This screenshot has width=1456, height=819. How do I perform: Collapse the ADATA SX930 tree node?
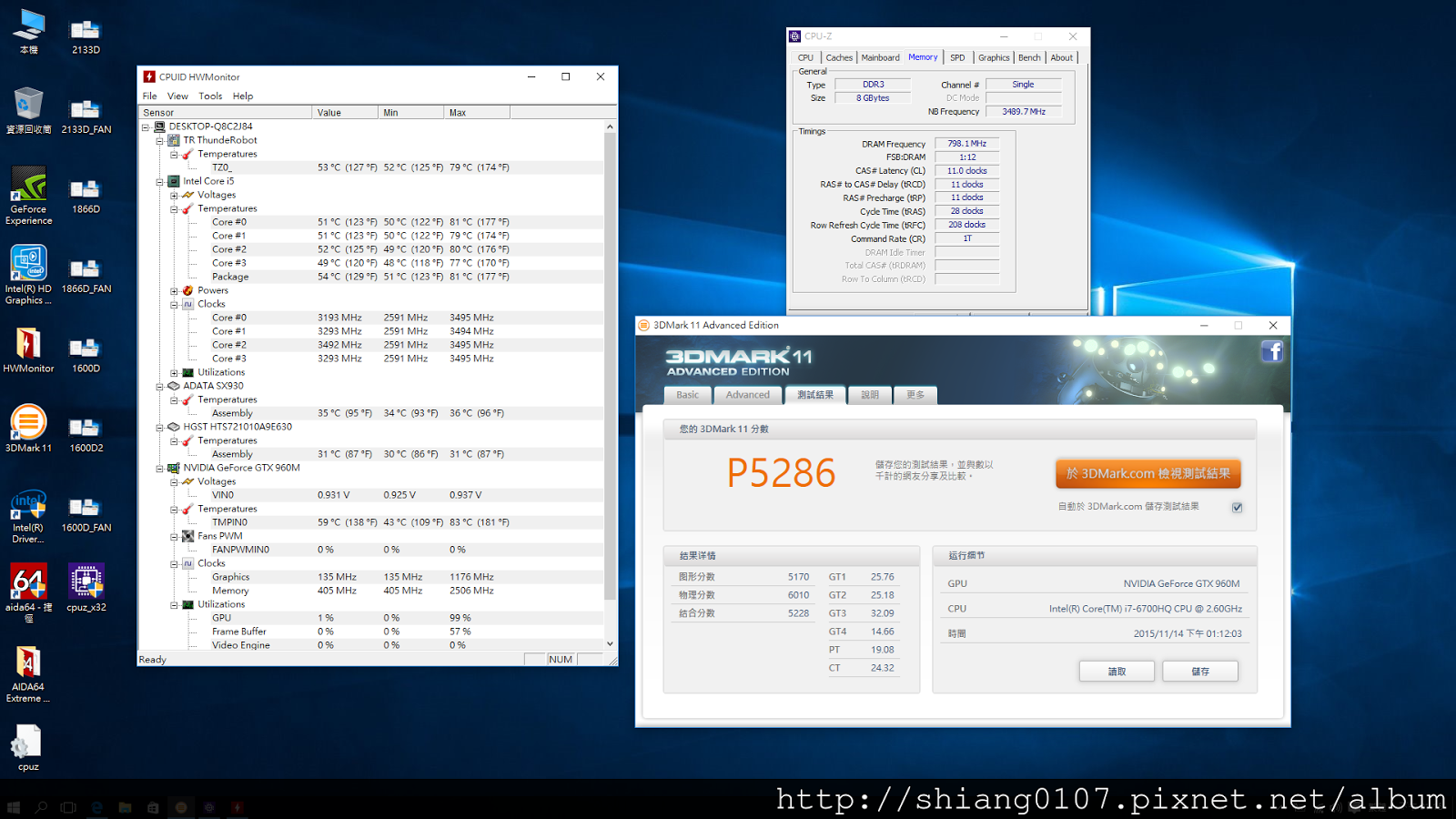159,387
